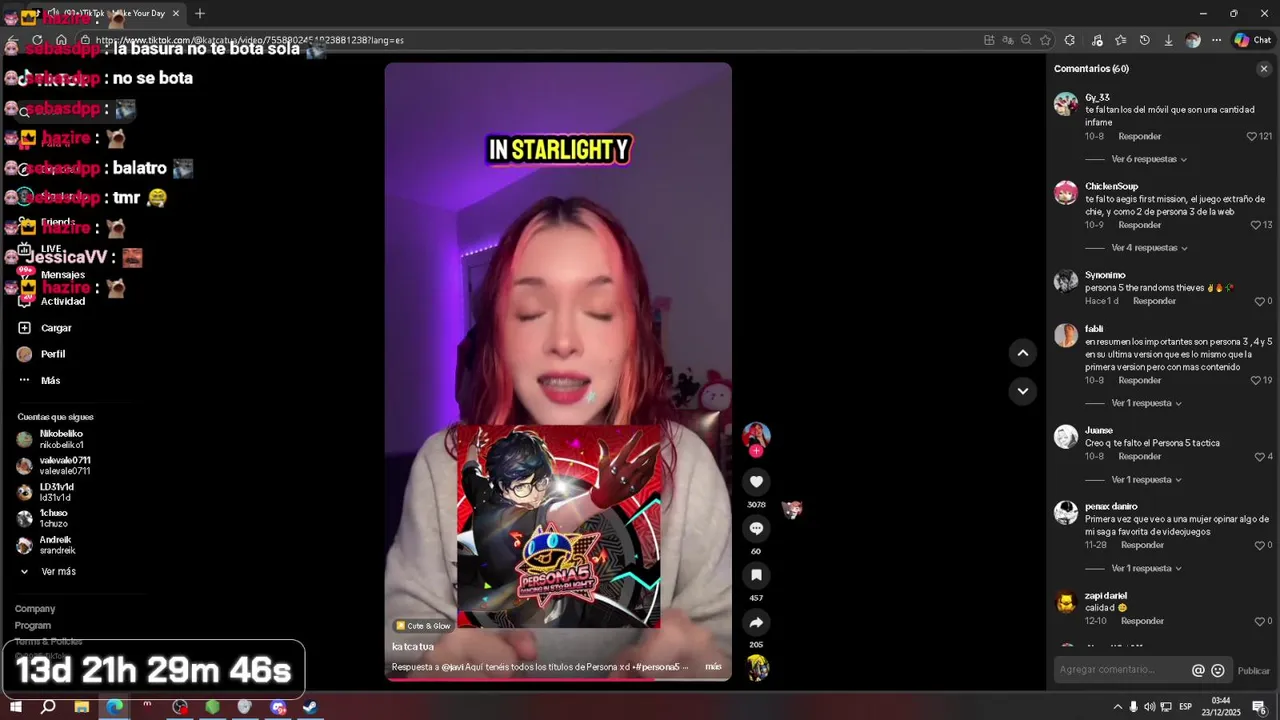Open comments via the speech bubble icon
The width and height of the screenshot is (1280, 720).
(x=756, y=528)
